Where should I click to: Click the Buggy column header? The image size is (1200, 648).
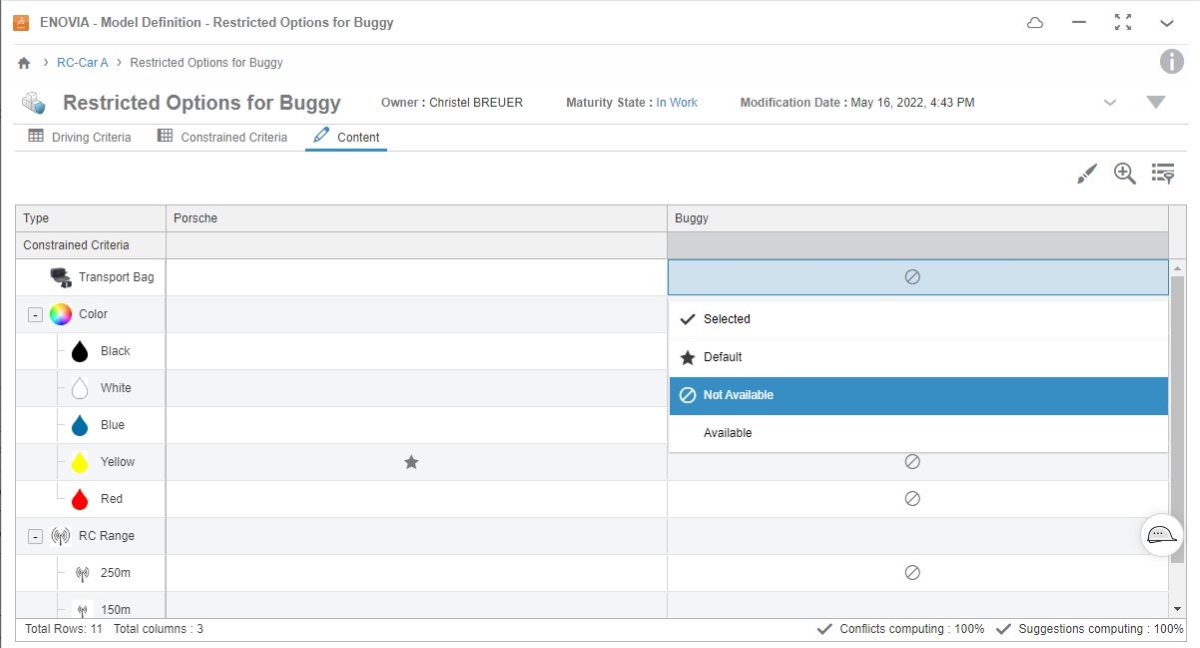[918, 218]
